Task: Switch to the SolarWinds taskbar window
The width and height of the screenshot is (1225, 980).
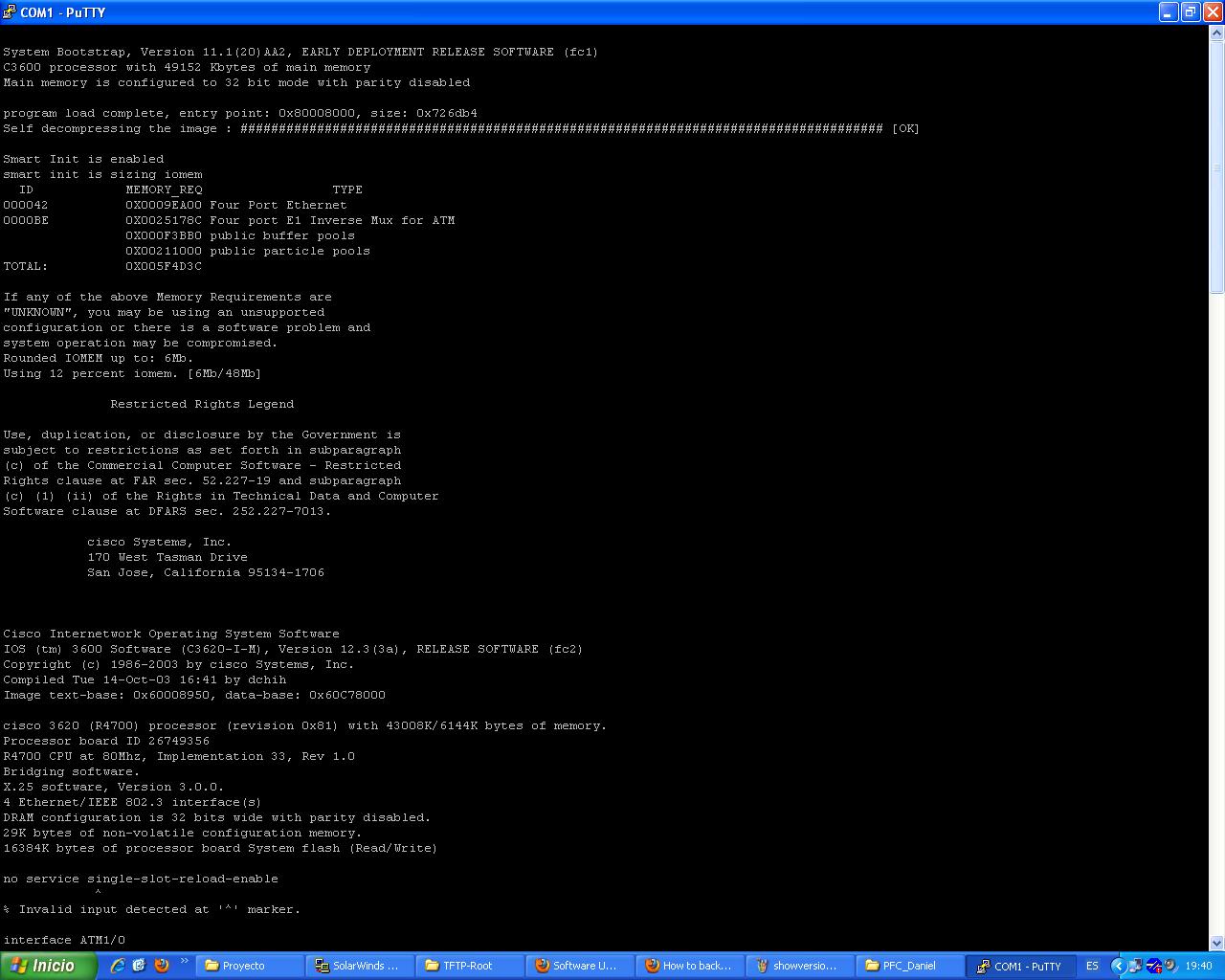Action: [360, 966]
